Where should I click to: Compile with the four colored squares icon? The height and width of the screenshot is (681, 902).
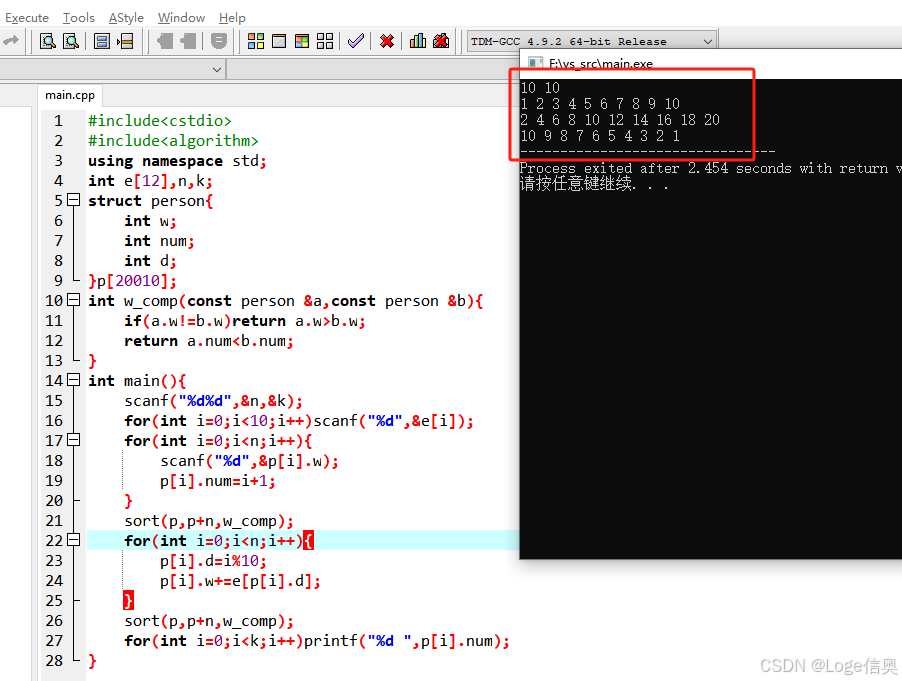tap(255, 41)
